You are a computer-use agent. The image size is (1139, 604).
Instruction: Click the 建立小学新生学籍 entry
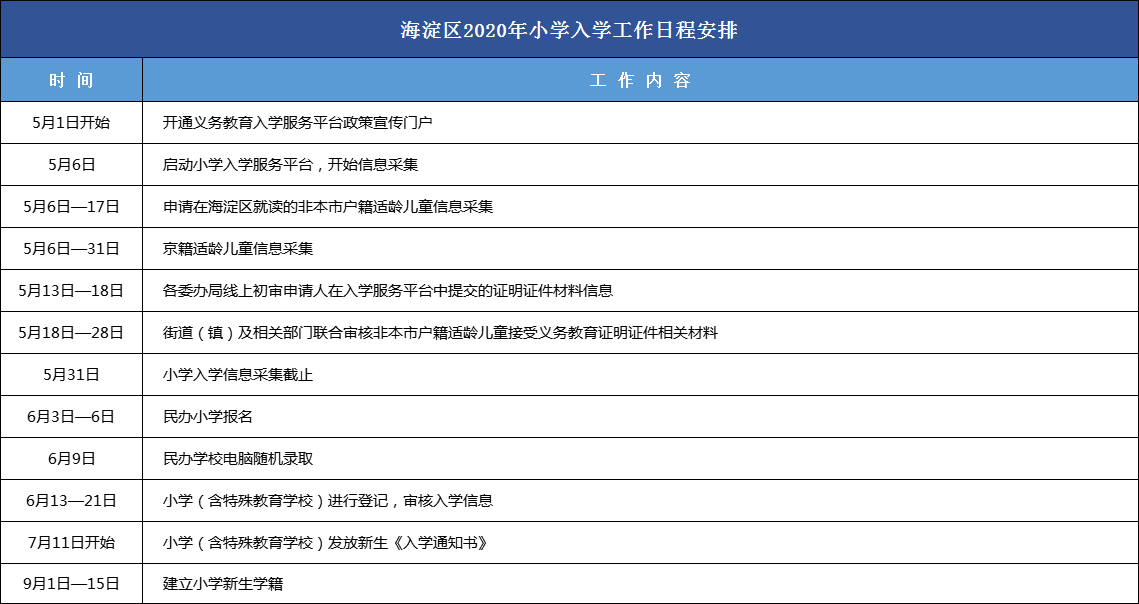223,583
